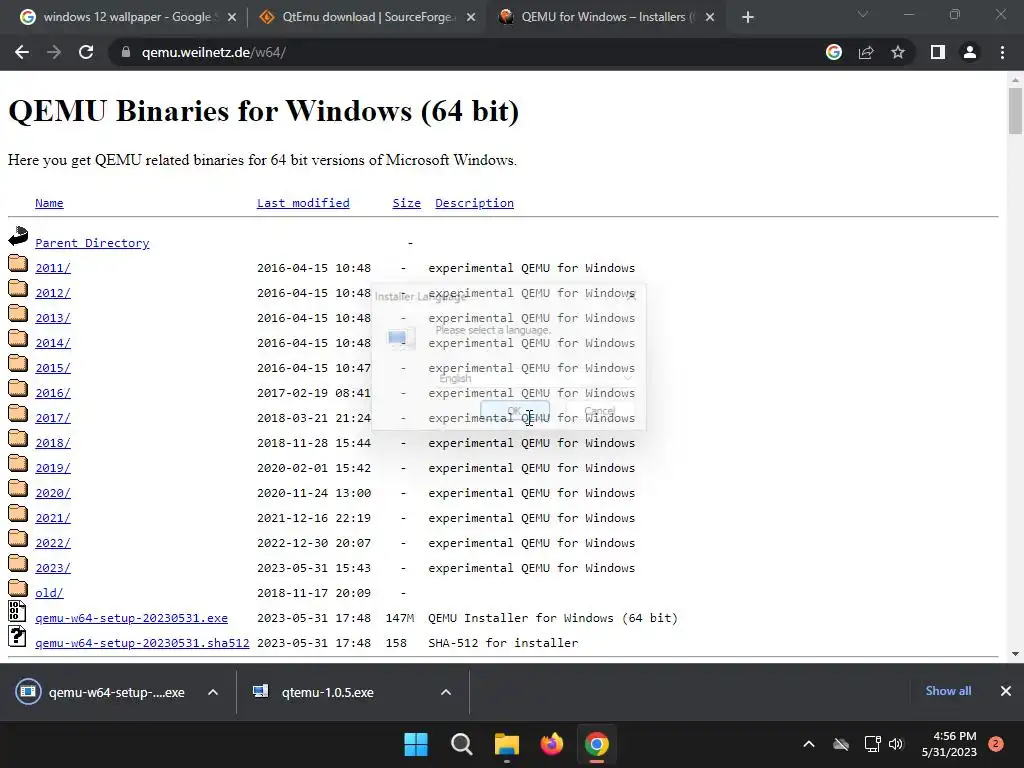Click the address bar URL field
Screen dimensions: 1024x768
(x=457, y=52)
